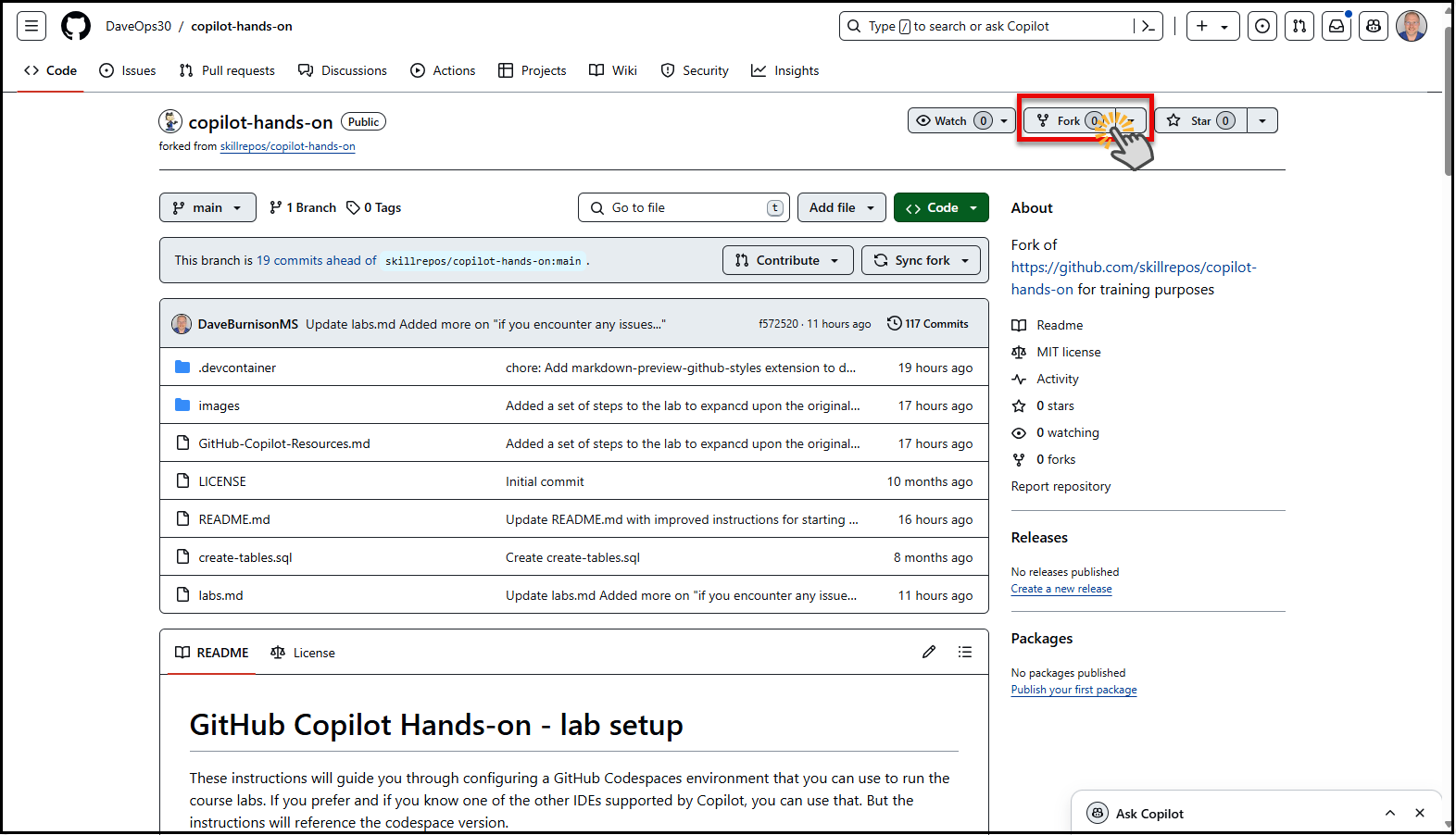Open the command palette icon in search bar

[1148, 26]
